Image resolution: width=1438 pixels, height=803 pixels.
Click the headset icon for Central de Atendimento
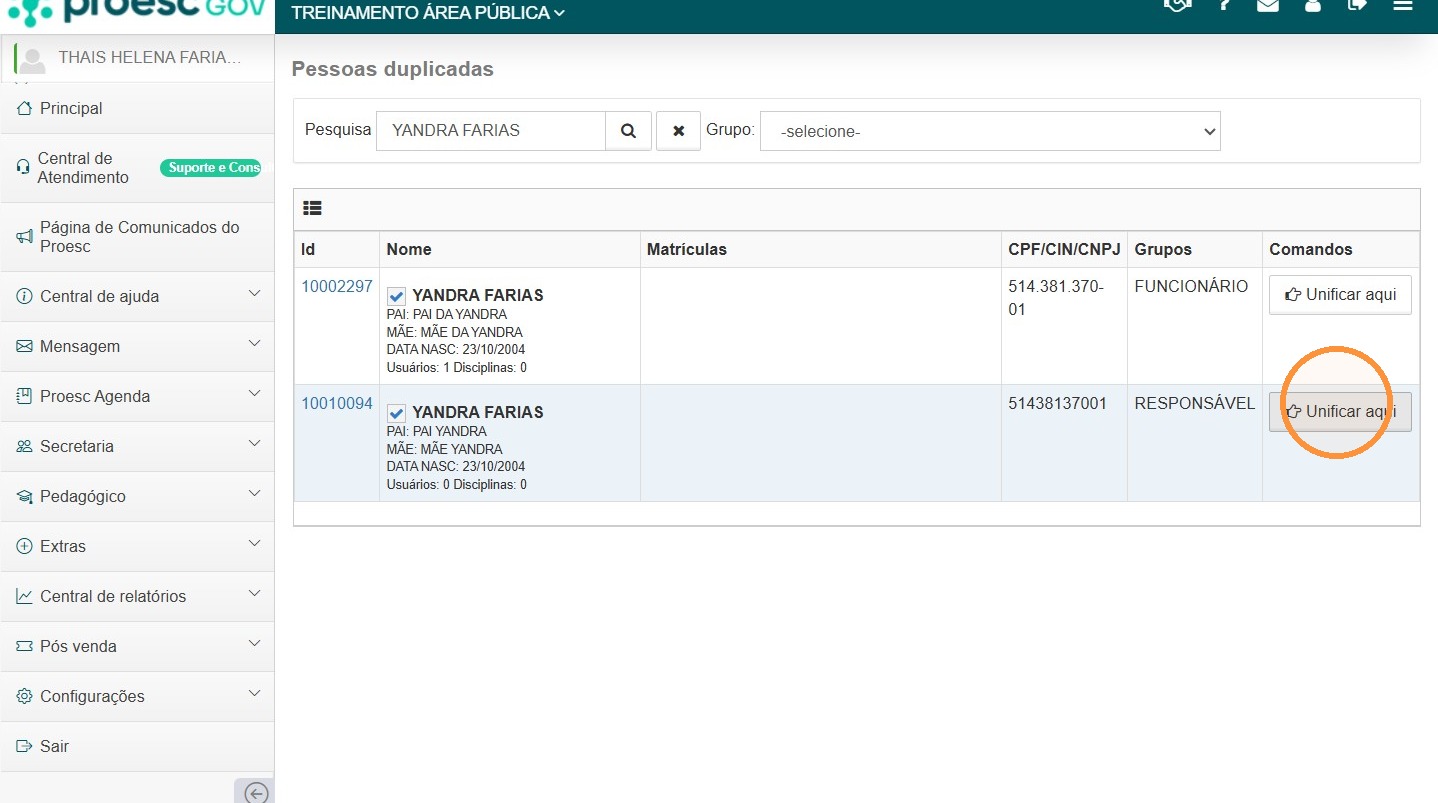click(23, 168)
